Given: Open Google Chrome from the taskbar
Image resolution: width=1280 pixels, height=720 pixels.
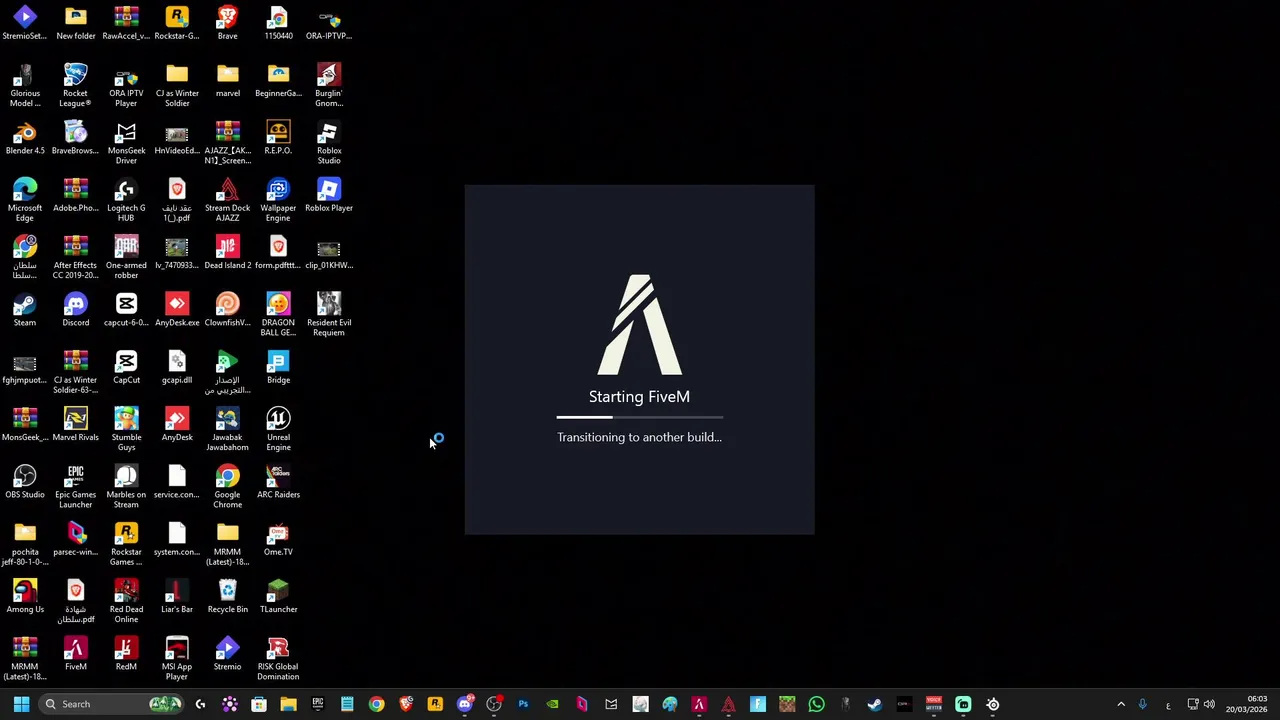Looking at the screenshot, I should click(376, 704).
